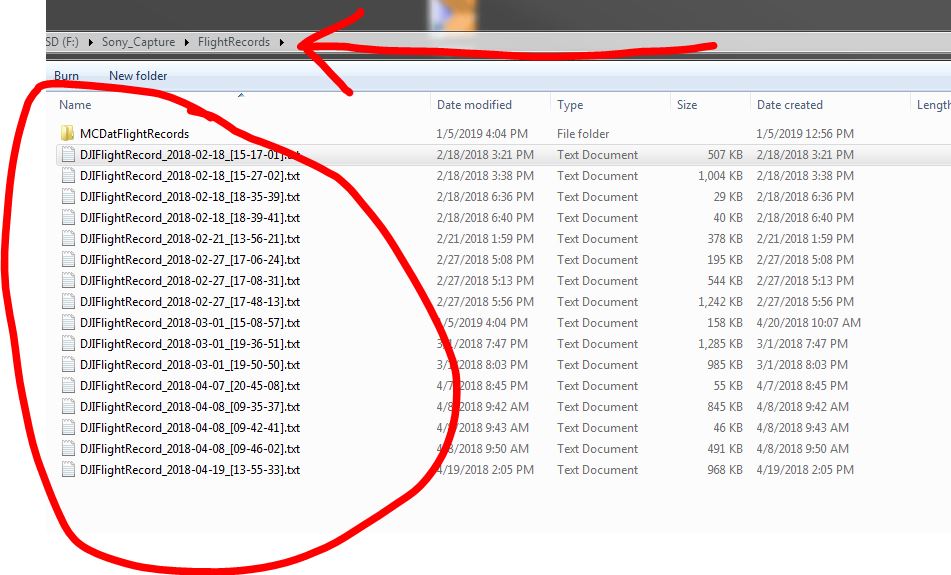Expand breadcrumb arrow after FlightRecords

pos(281,42)
